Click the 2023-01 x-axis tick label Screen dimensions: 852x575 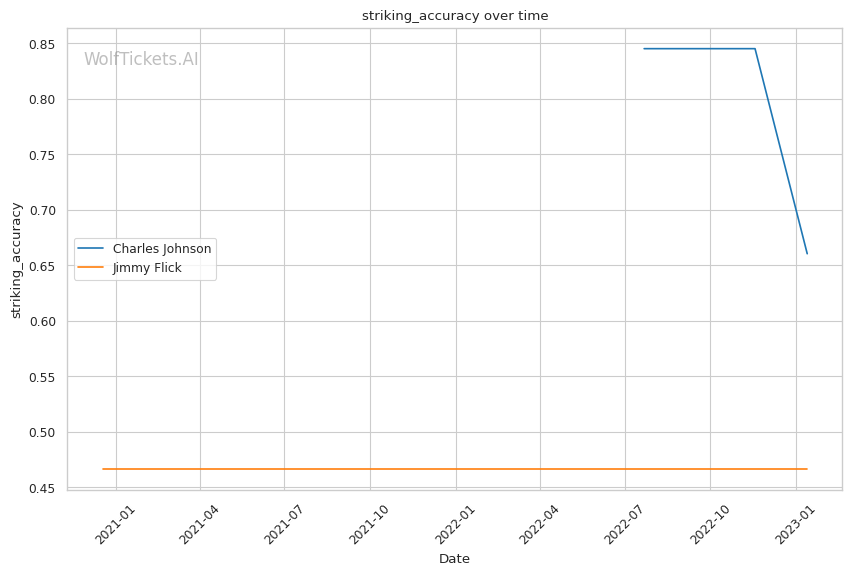(793, 521)
